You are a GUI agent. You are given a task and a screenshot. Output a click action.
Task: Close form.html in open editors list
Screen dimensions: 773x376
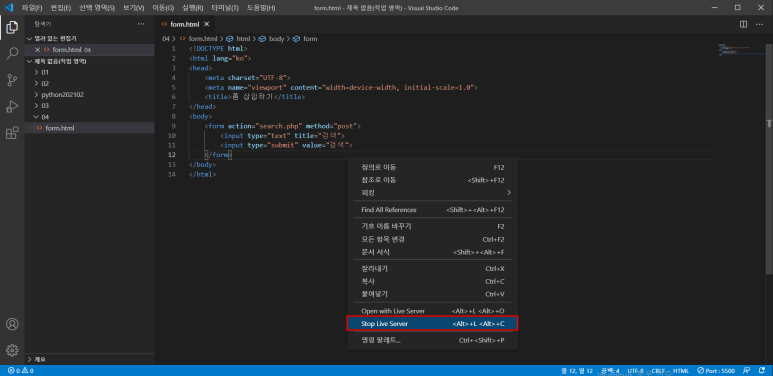(x=37, y=50)
